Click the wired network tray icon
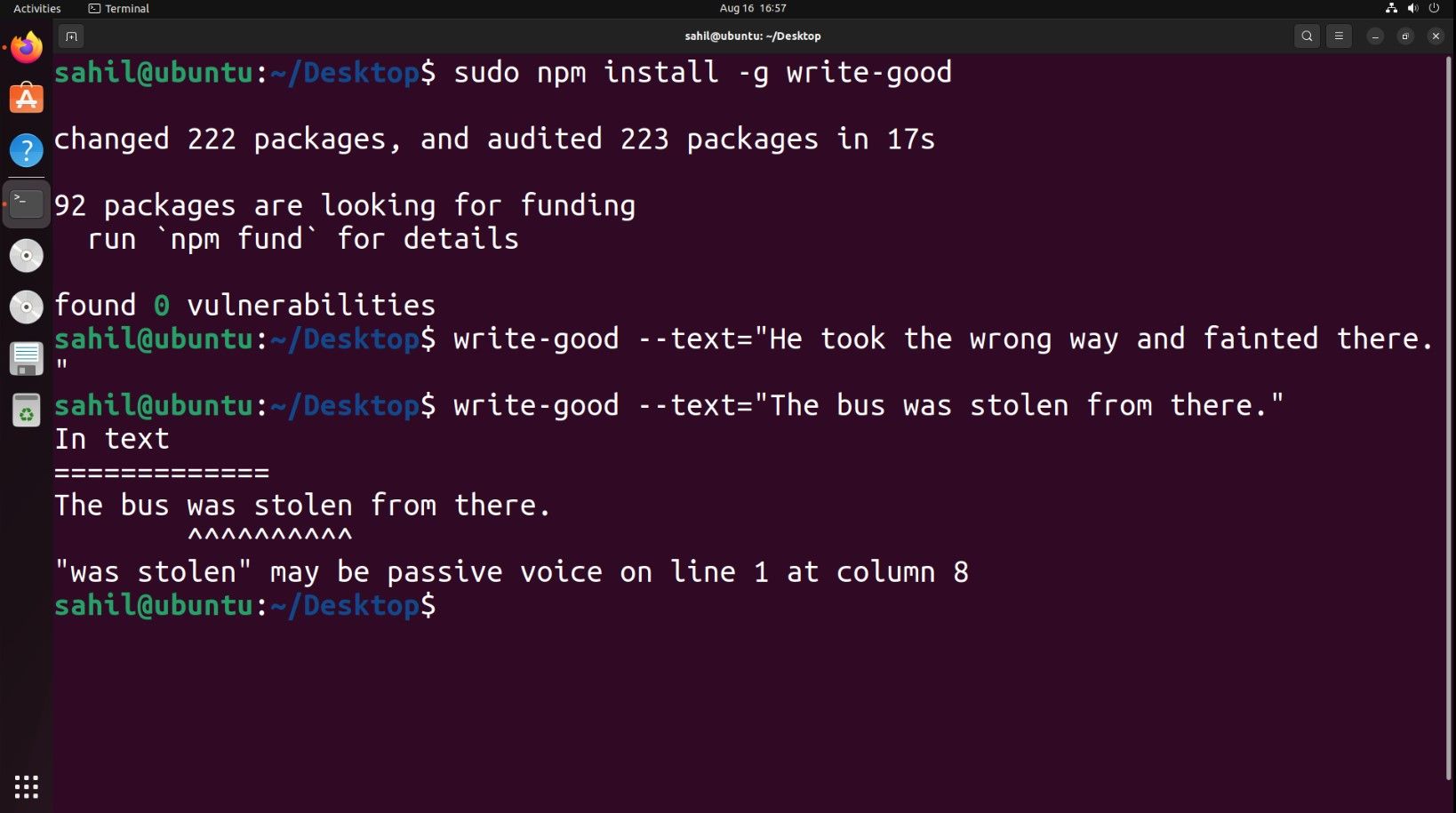This screenshot has width=1456, height=813. coord(1391,8)
